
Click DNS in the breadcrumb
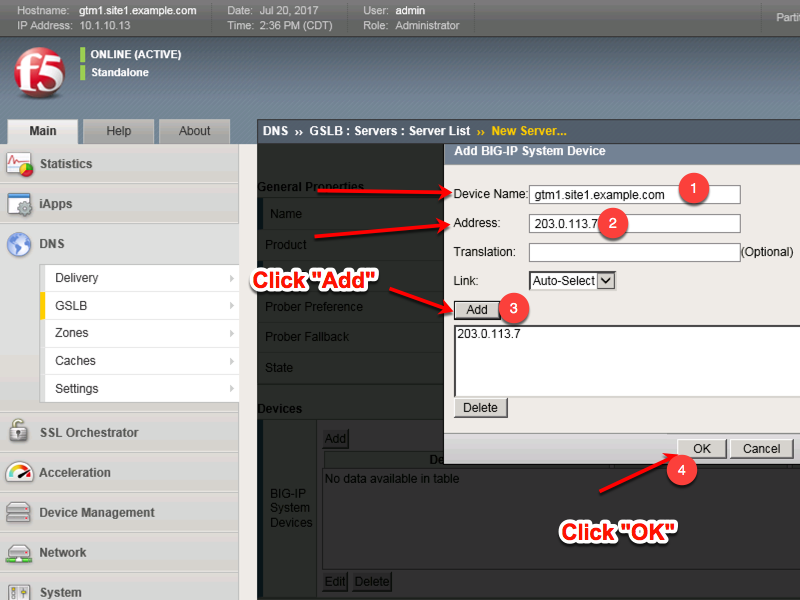276,131
